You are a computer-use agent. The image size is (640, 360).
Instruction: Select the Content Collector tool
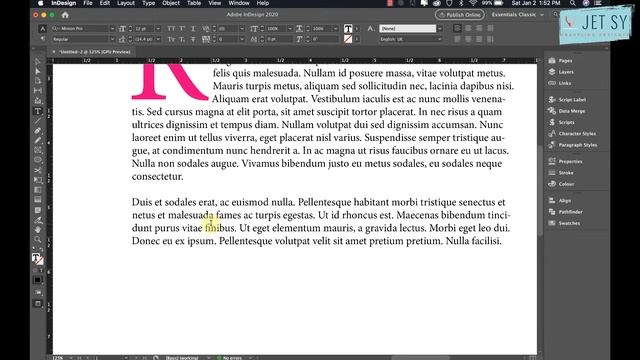point(38,101)
